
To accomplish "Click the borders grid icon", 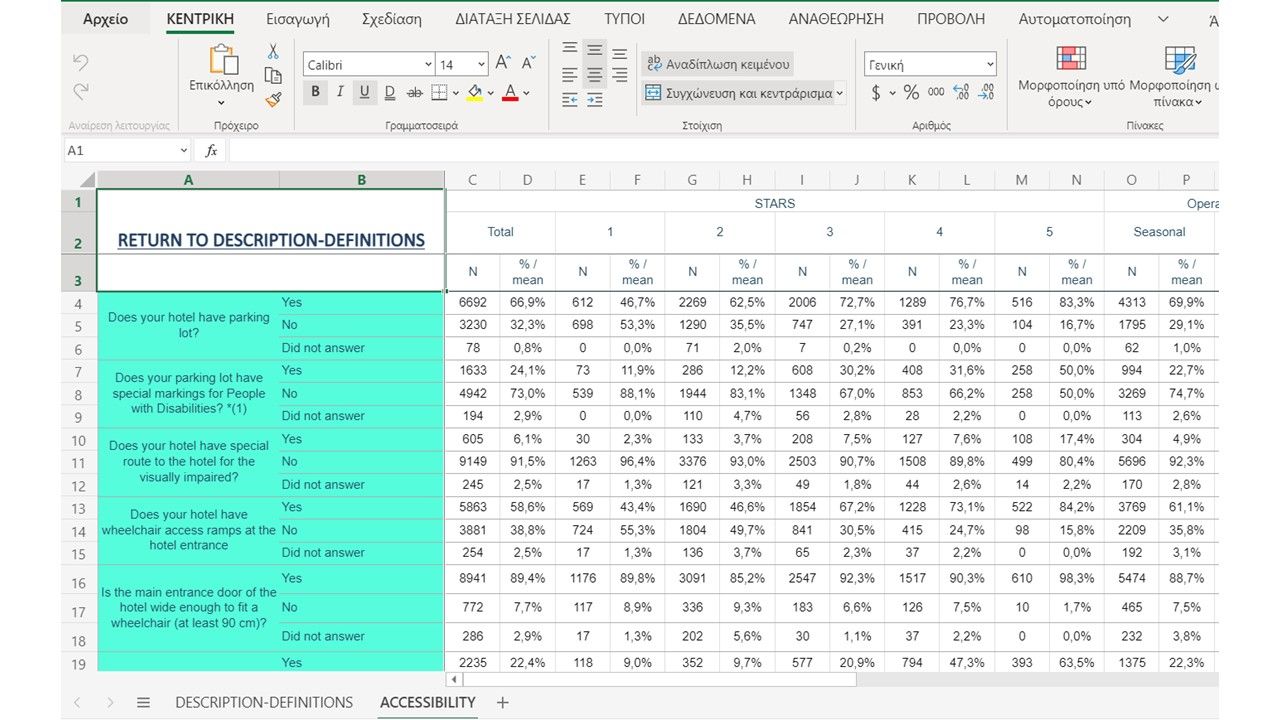I will 439,93.
